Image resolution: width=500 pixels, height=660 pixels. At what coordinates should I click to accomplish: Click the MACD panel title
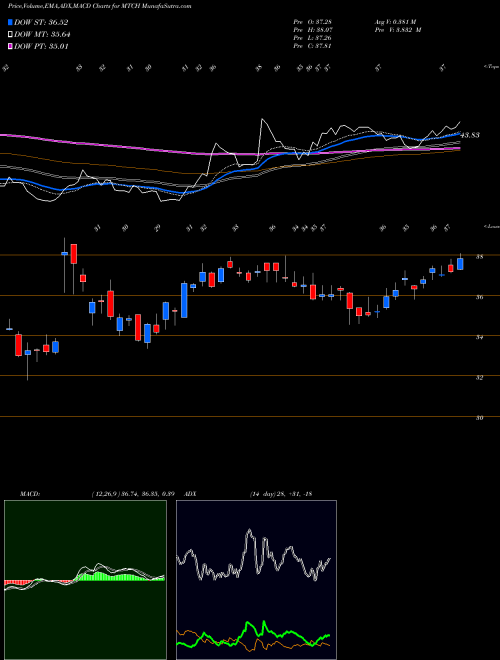coord(29,494)
